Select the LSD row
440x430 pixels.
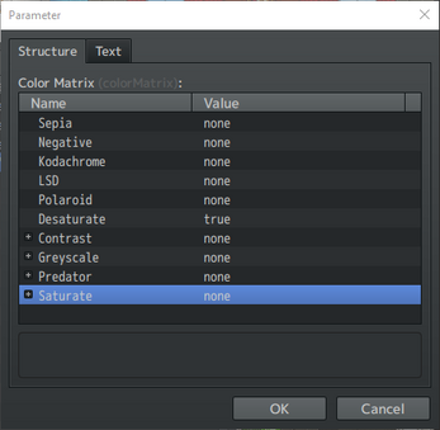(x=220, y=181)
